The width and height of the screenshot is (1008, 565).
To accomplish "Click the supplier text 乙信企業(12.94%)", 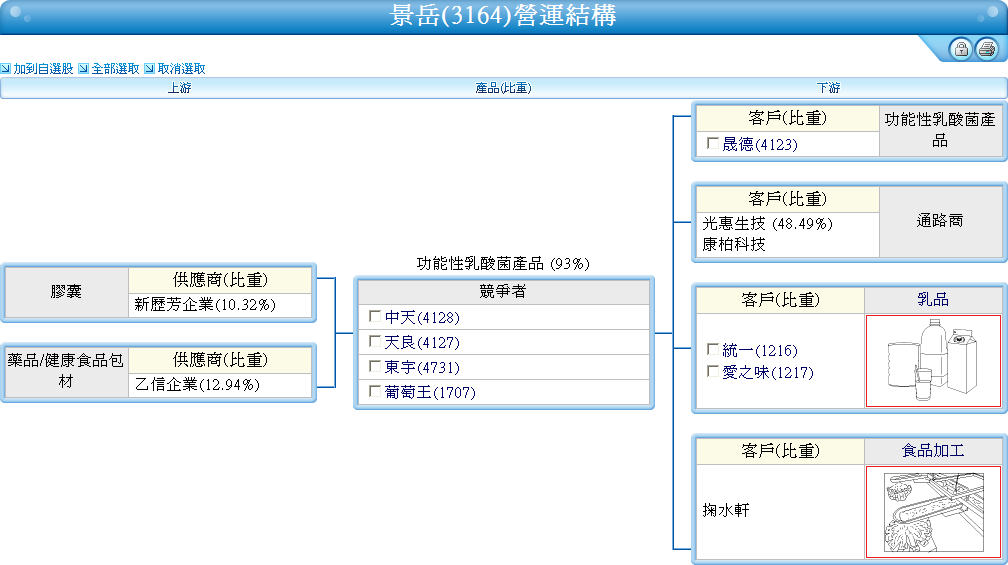I will 197,384.
